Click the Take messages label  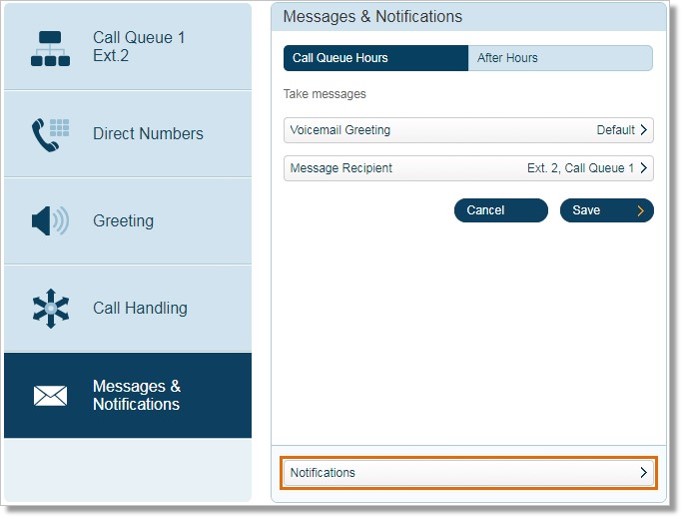click(325, 94)
